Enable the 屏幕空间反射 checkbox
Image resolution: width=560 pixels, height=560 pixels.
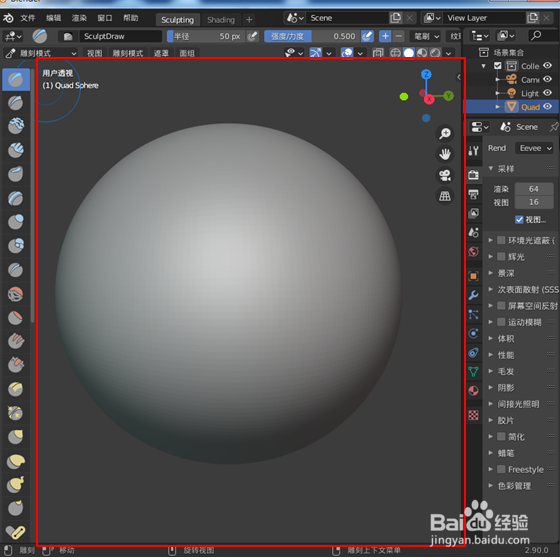501,305
